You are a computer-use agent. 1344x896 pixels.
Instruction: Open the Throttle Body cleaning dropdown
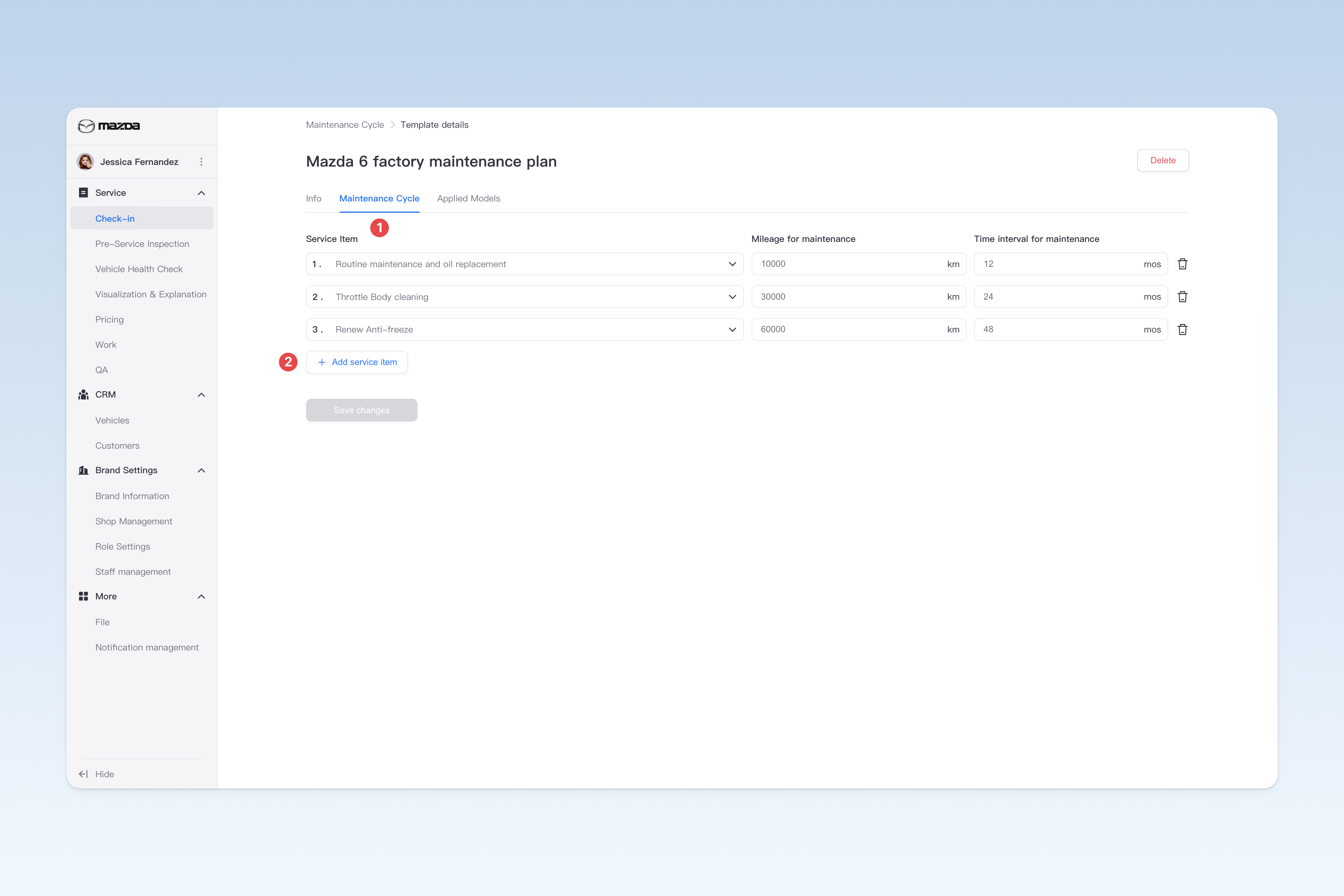pos(524,297)
